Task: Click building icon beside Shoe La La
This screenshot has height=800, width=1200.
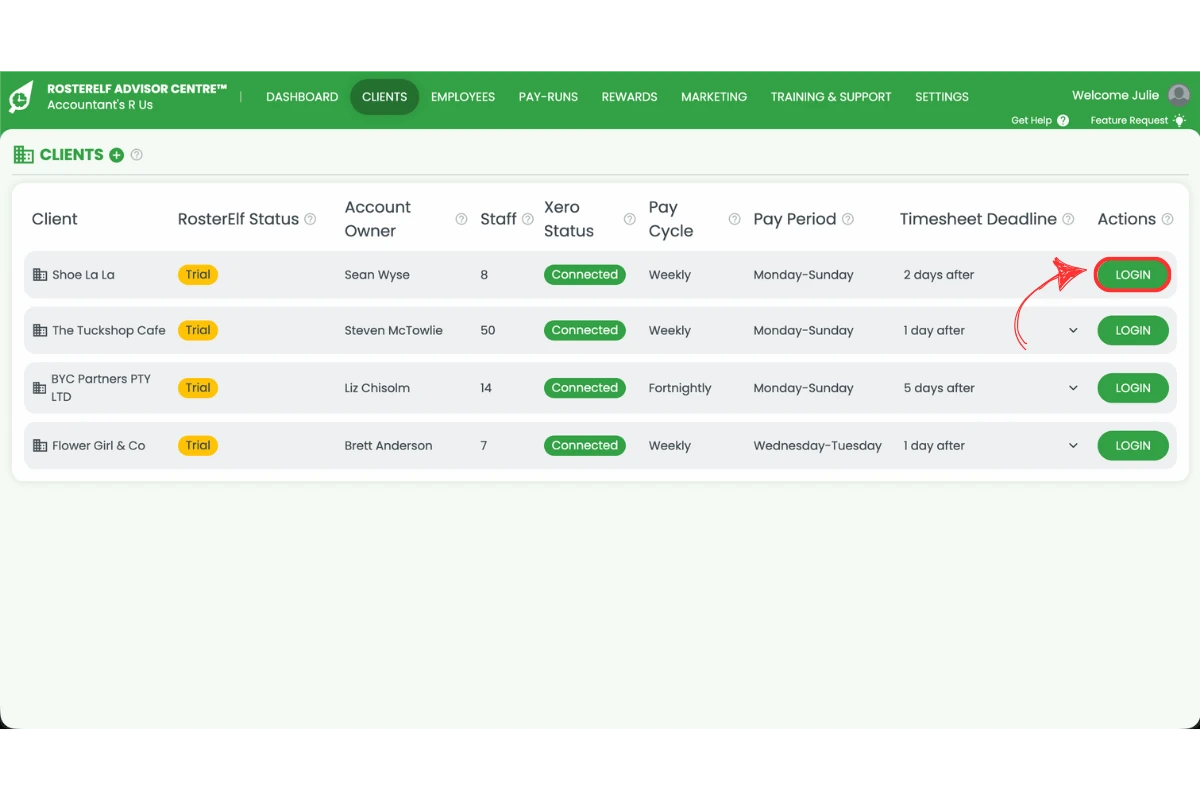Action: click(40, 274)
